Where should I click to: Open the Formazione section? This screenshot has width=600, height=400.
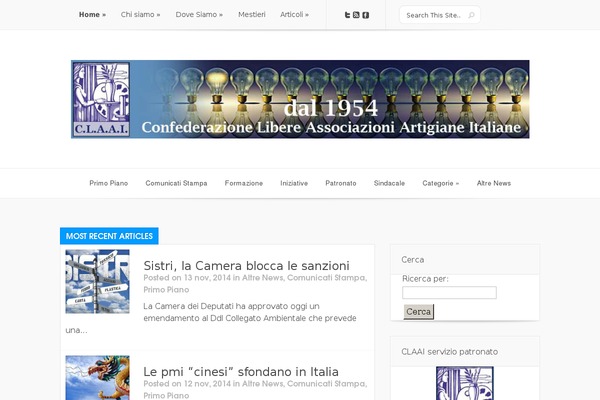244,183
